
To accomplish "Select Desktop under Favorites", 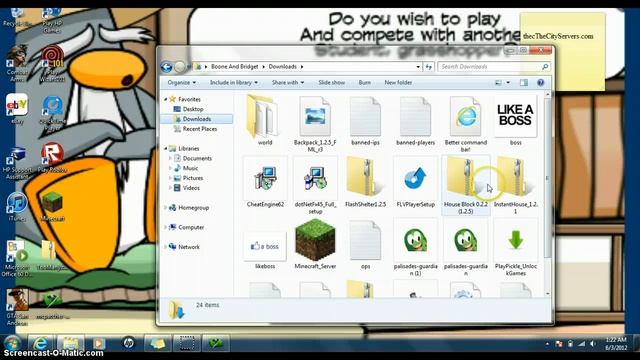I will (x=193, y=109).
